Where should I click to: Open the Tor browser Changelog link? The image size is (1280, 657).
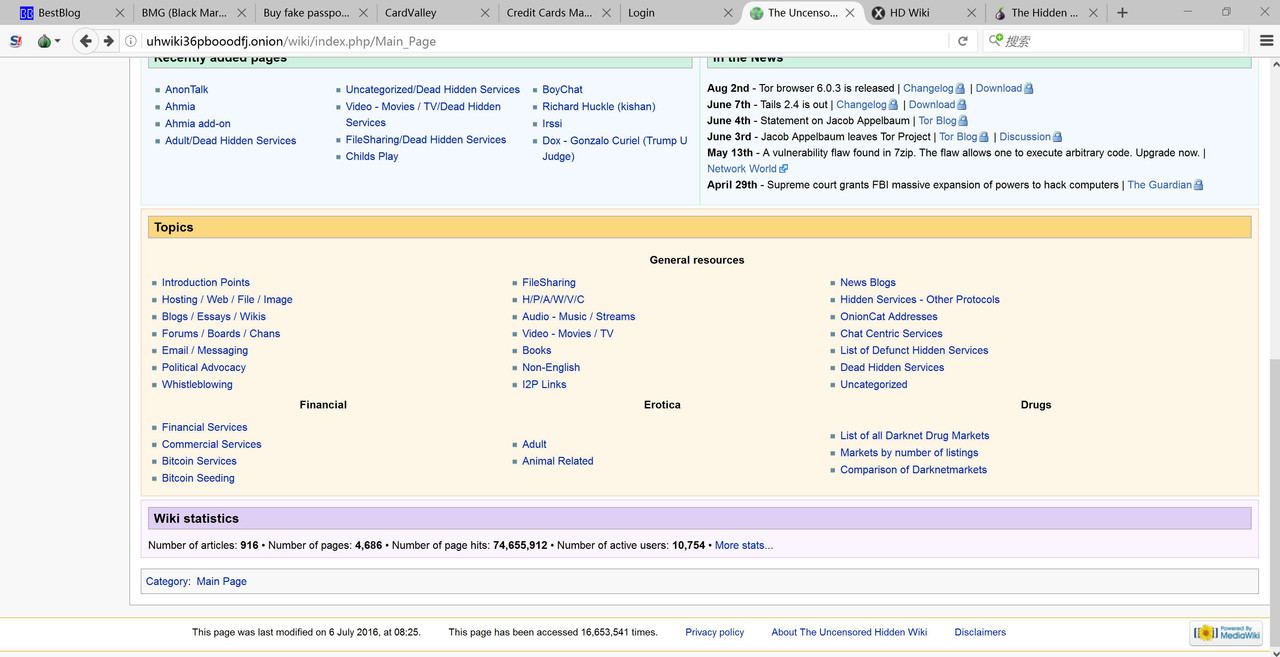(928, 88)
